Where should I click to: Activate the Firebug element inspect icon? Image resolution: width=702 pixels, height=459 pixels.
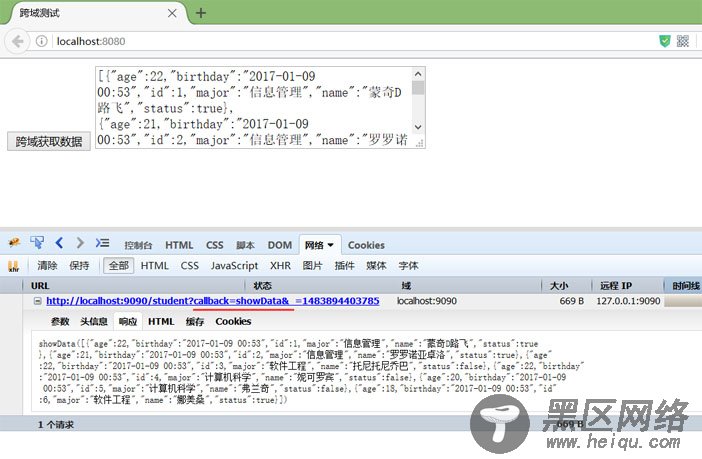(37, 243)
